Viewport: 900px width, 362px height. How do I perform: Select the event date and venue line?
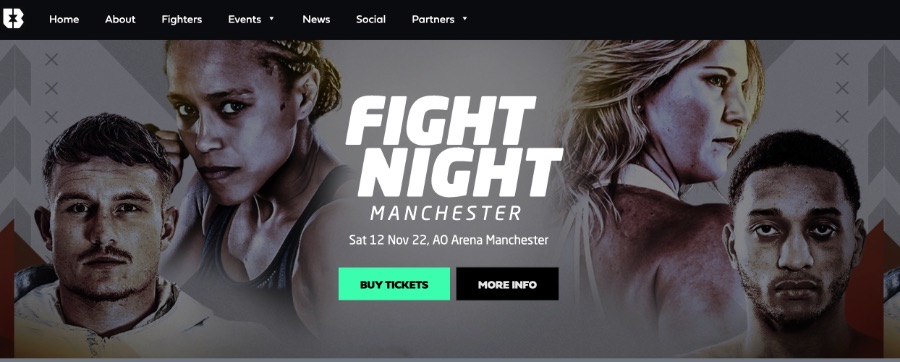click(448, 240)
